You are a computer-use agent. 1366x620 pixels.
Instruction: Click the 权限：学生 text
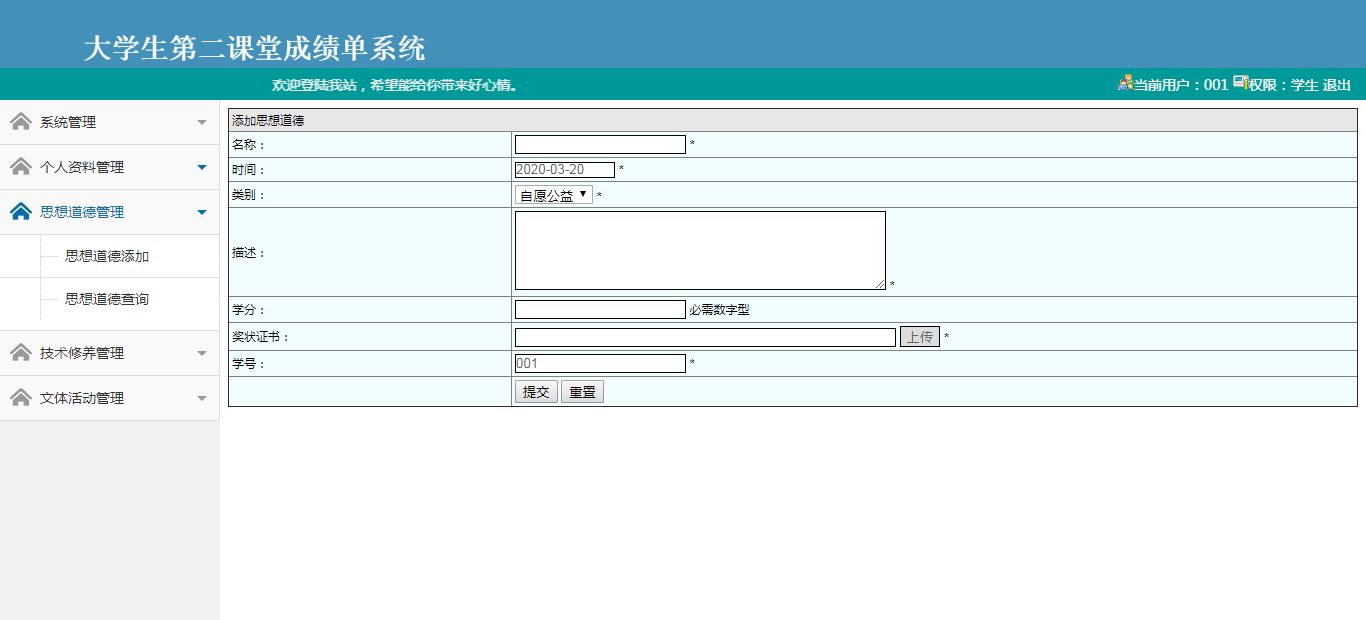(x=1283, y=85)
